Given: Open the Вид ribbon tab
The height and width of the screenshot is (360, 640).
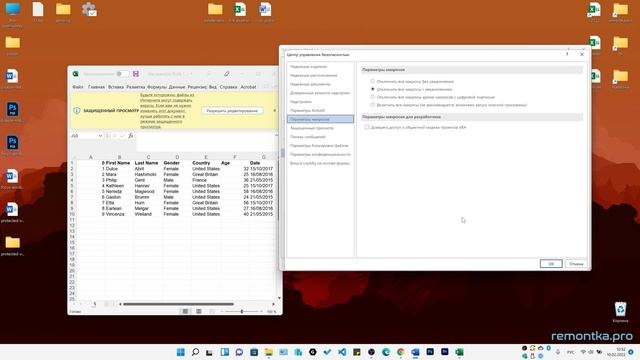Looking at the screenshot, I should click(x=213, y=87).
